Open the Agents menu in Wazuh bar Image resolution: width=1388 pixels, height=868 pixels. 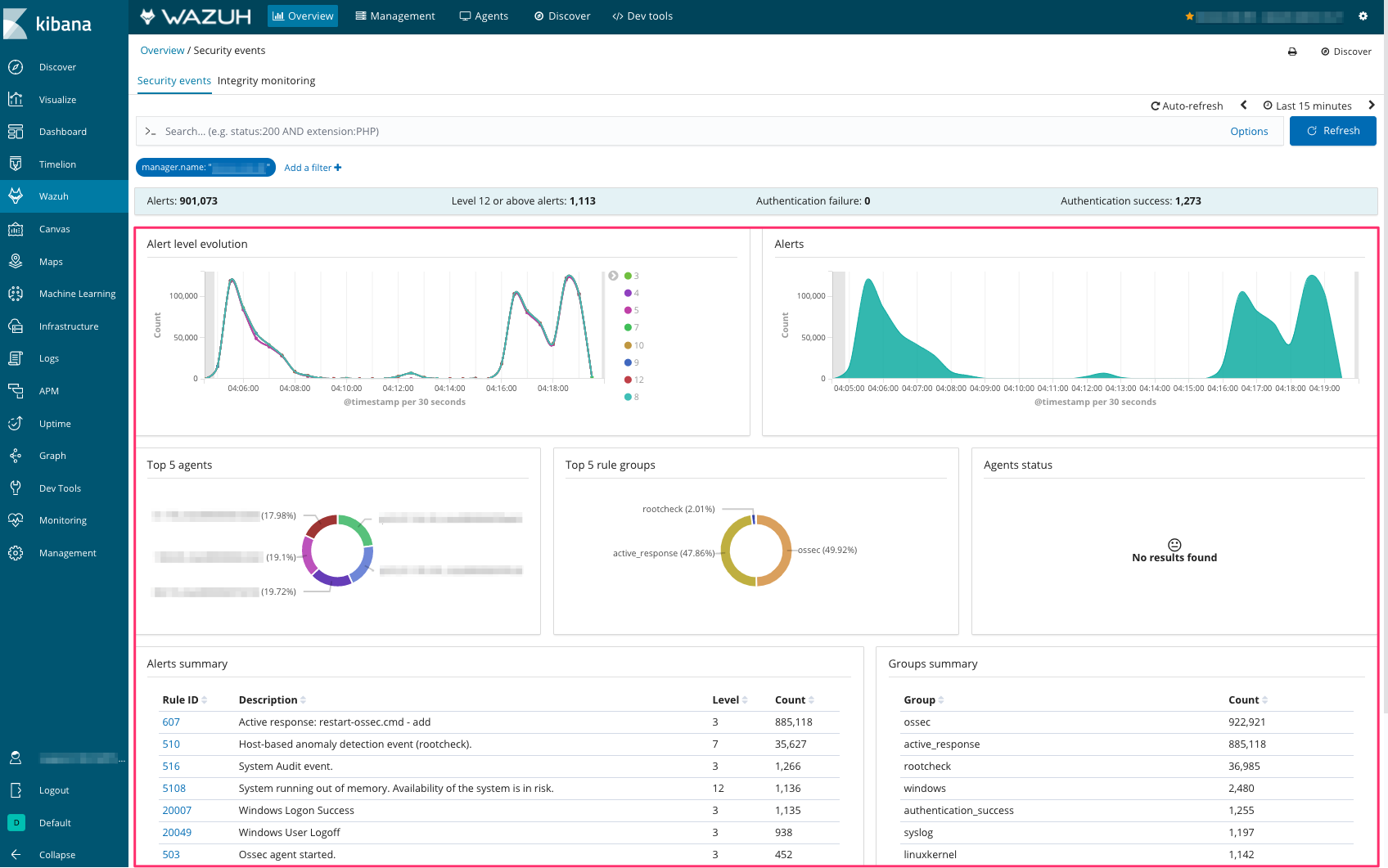[484, 16]
